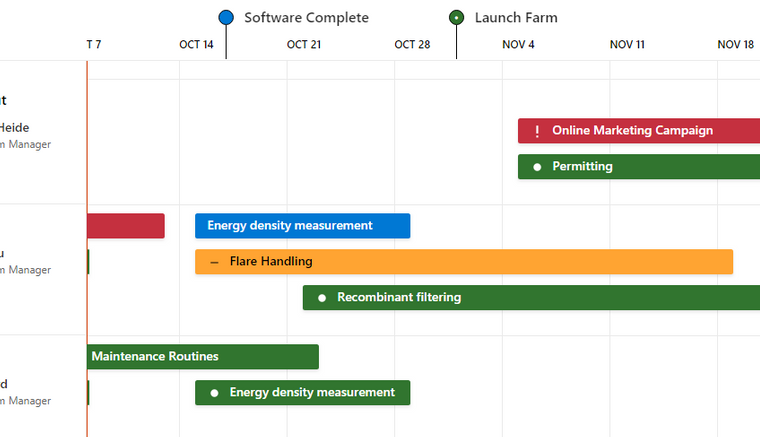This screenshot has height=437, width=760.
Task: Select the green Launch Farm milestone circle
Action: [457, 17]
